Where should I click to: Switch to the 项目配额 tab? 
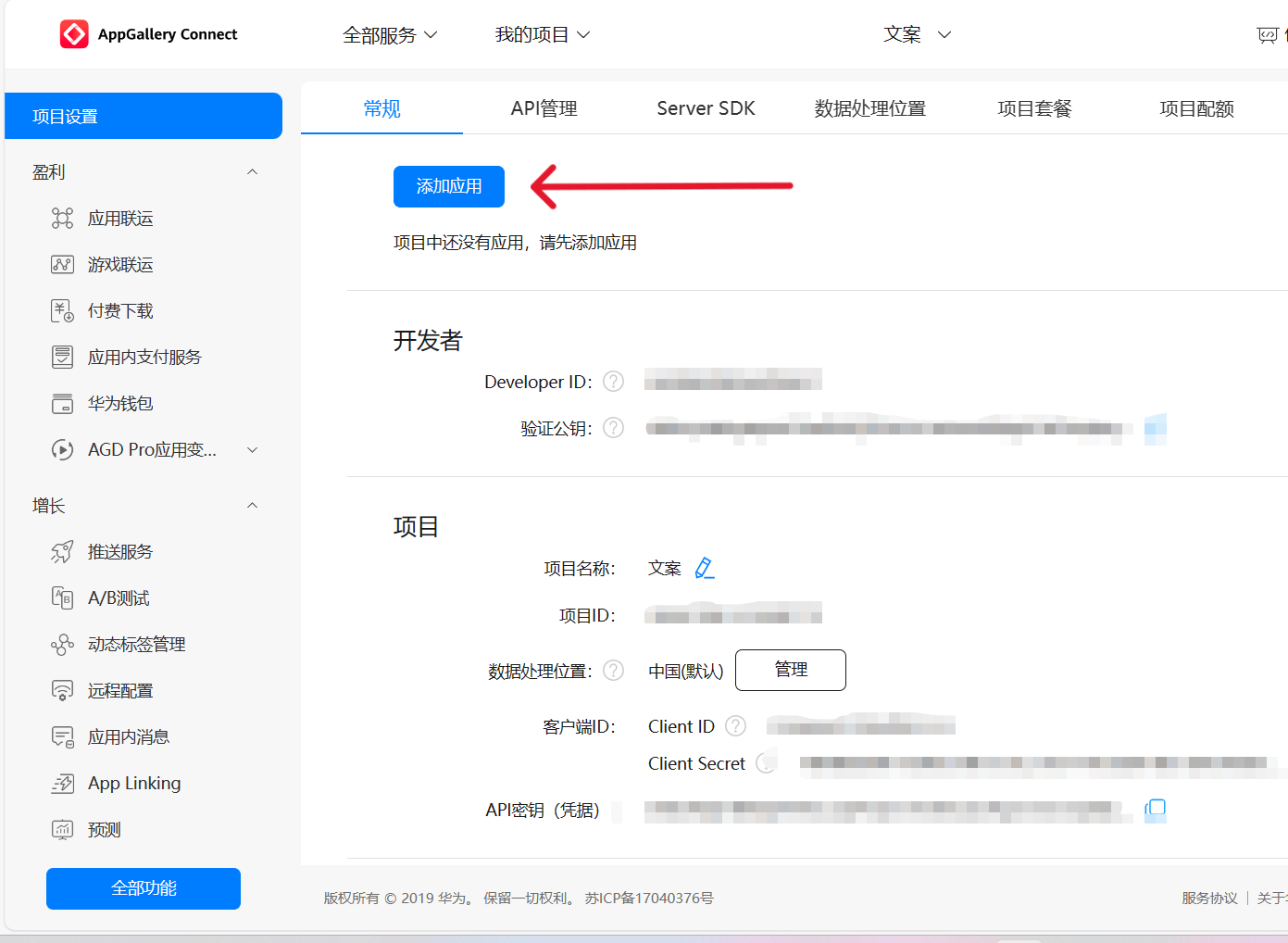point(1196,108)
